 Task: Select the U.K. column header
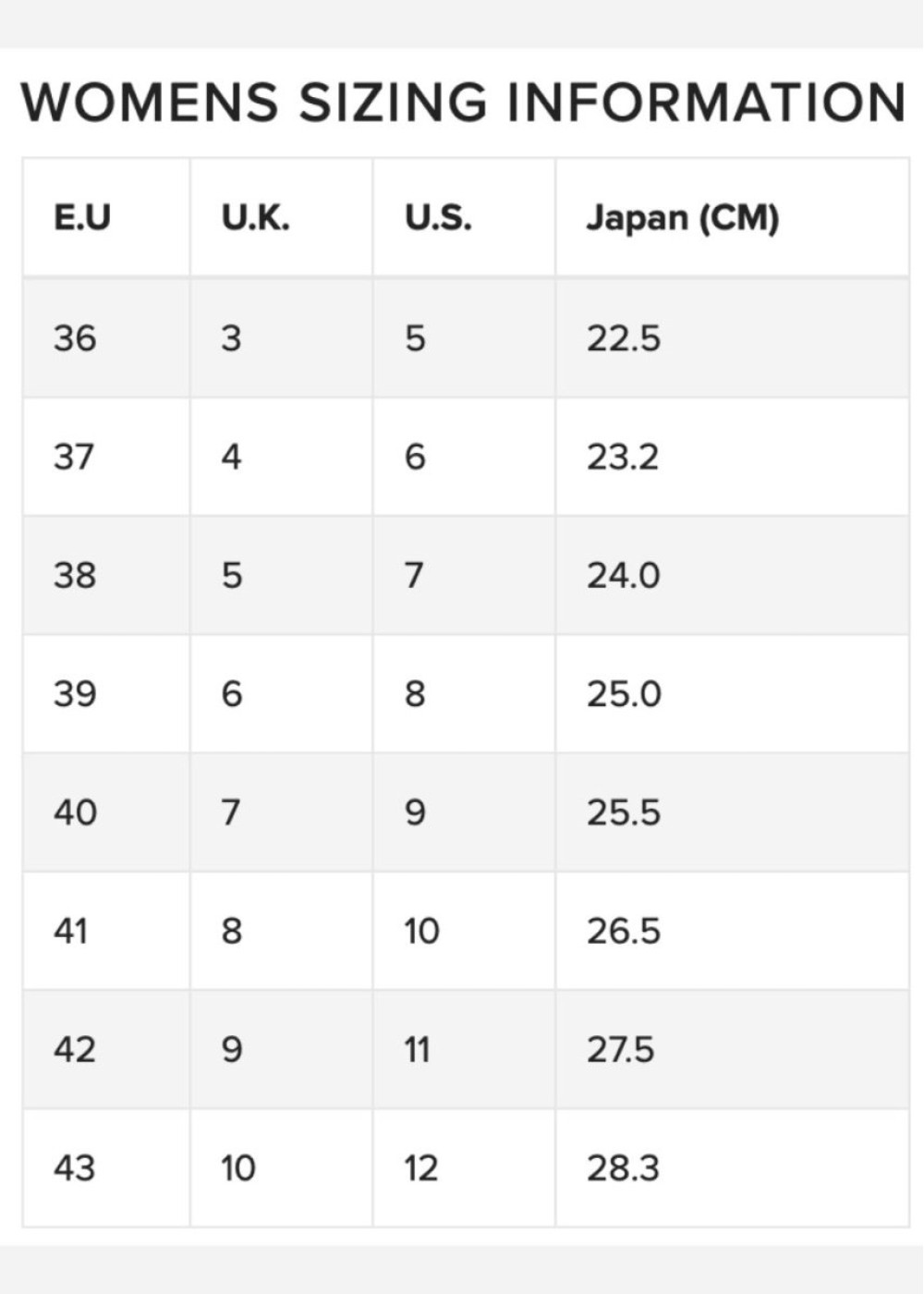[255, 218]
